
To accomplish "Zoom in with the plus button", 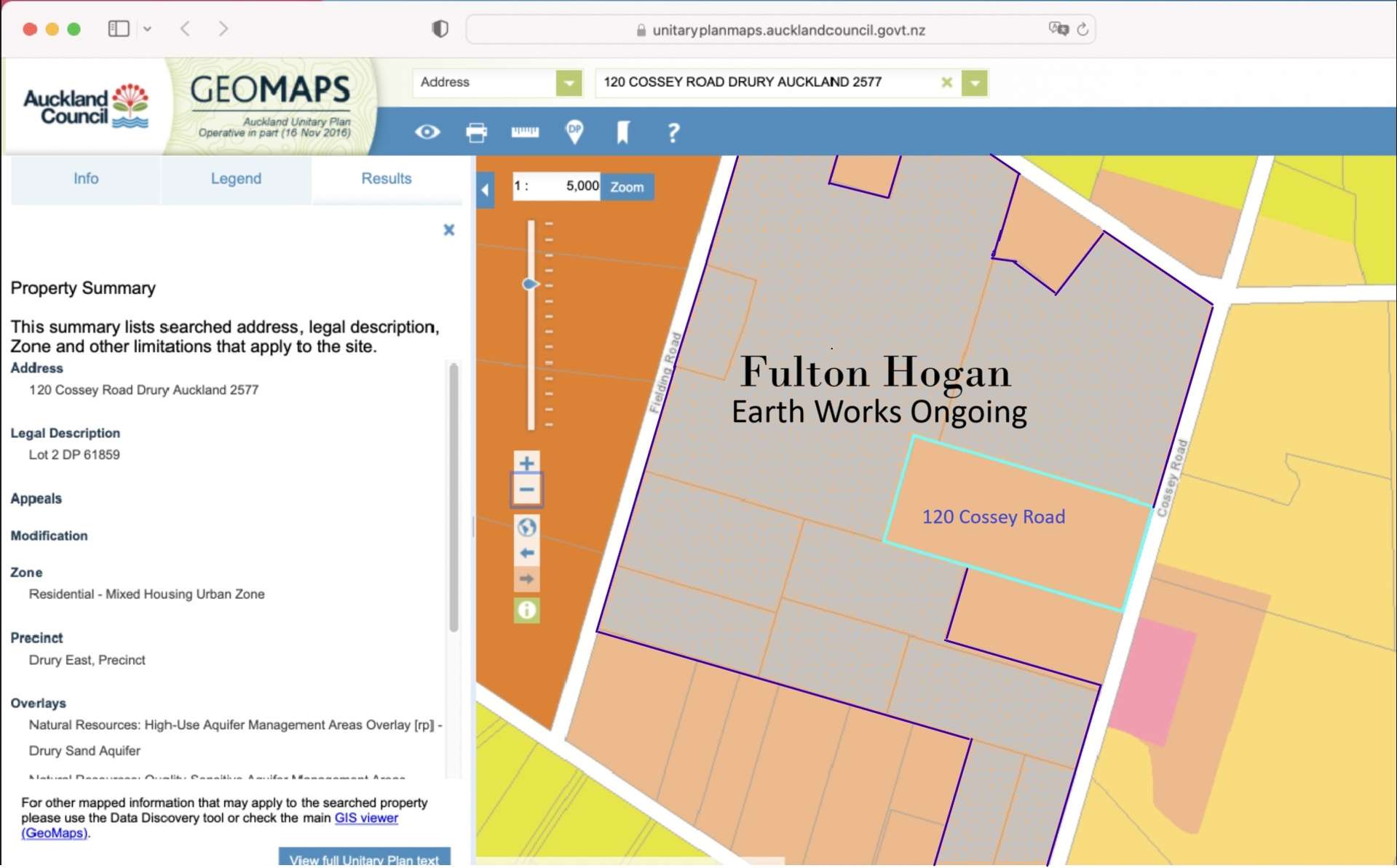I will click(x=526, y=463).
